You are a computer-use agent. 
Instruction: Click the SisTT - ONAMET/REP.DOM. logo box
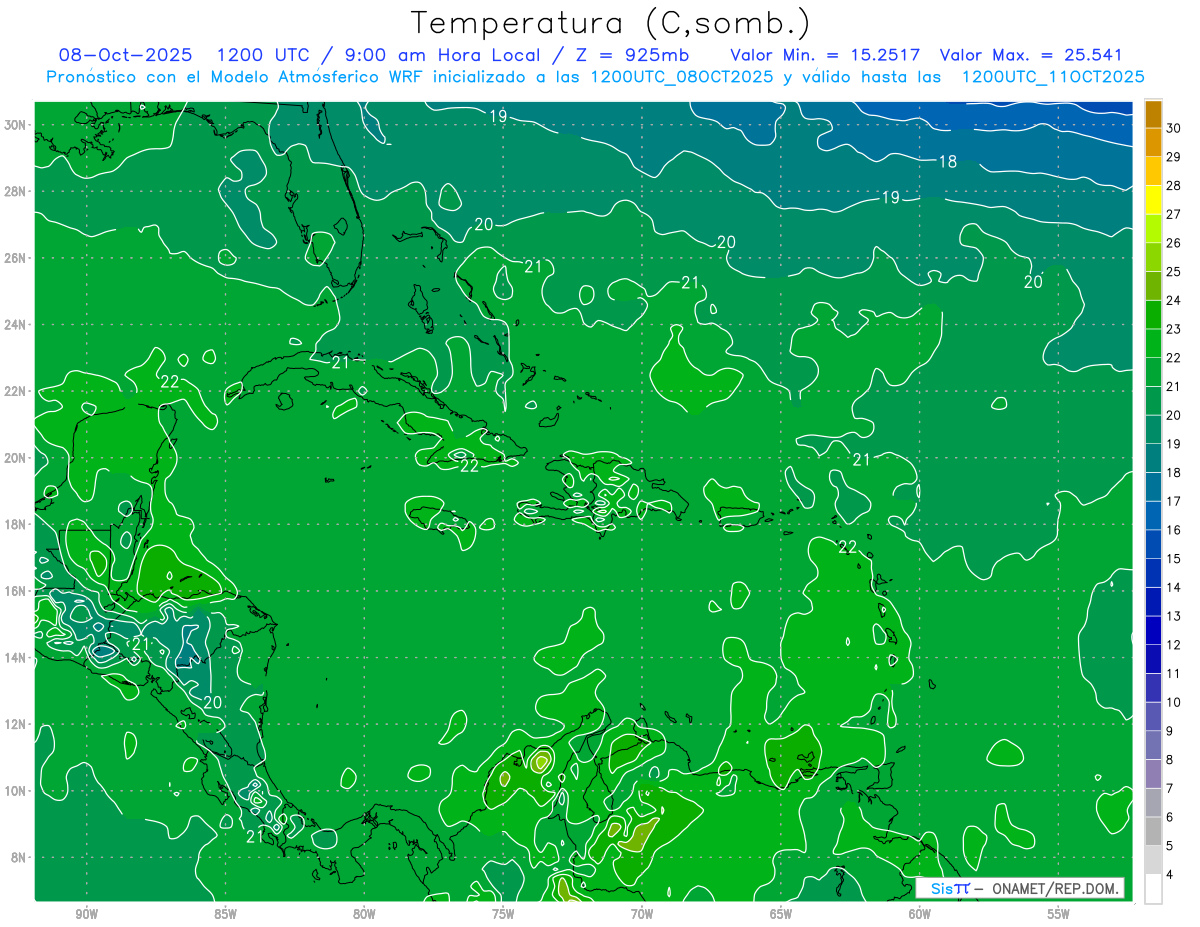pyautogui.click(x=1020, y=888)
